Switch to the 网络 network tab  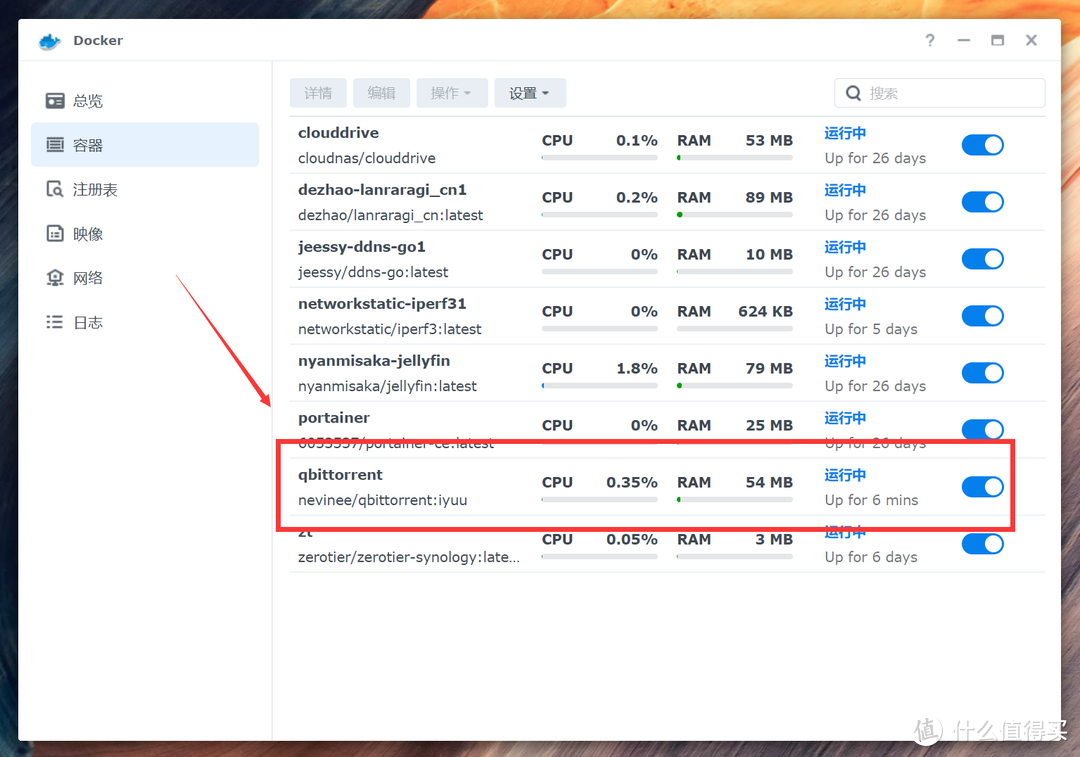tap(145, 278)
